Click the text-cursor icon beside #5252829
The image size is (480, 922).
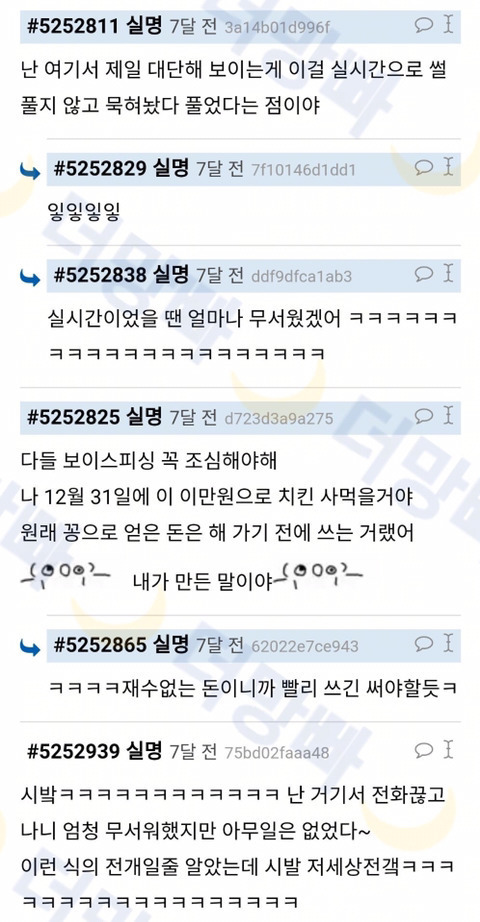[x=448, y=167]
